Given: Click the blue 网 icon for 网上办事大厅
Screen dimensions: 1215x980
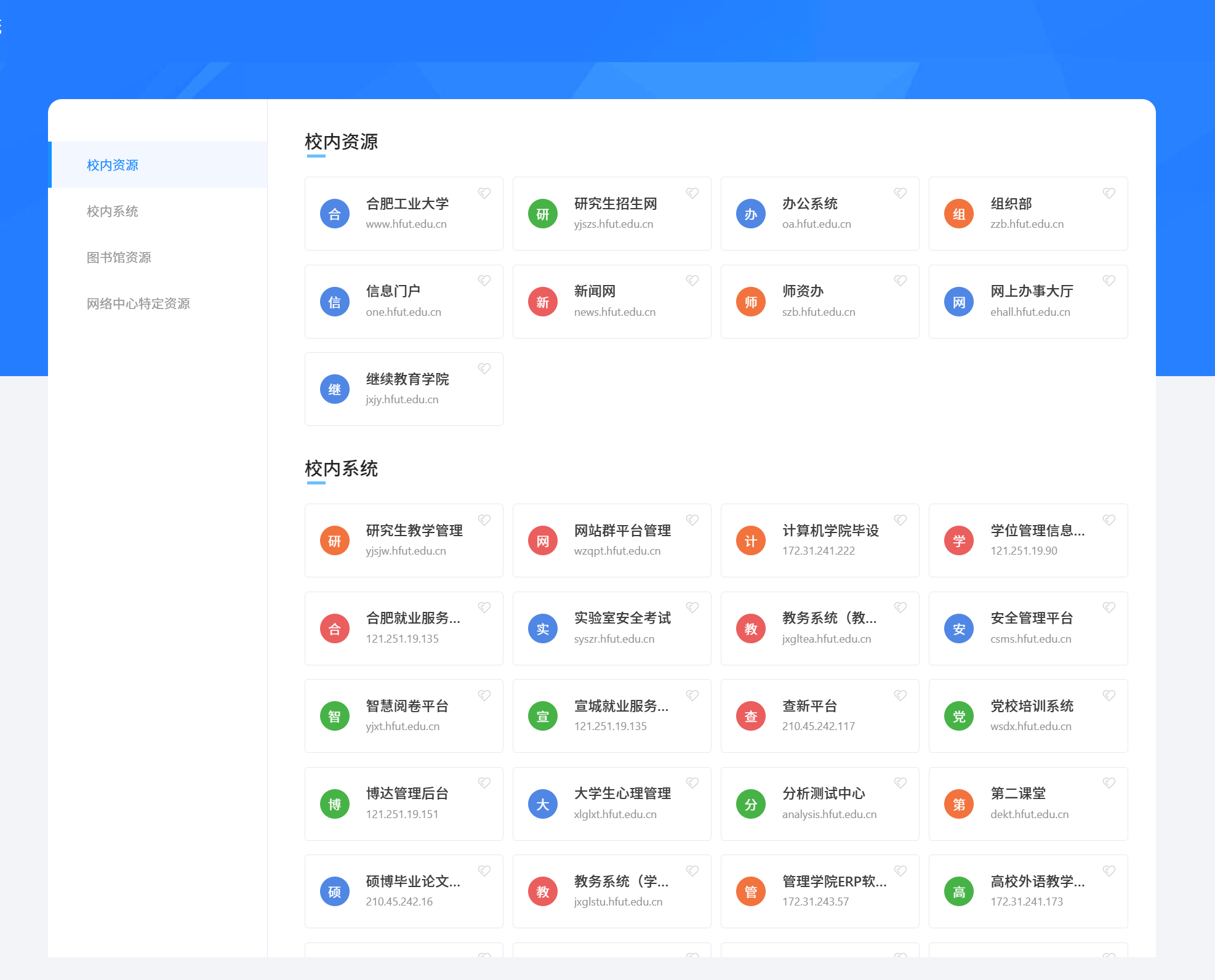Looking at the screenshot, I should 958,302.
